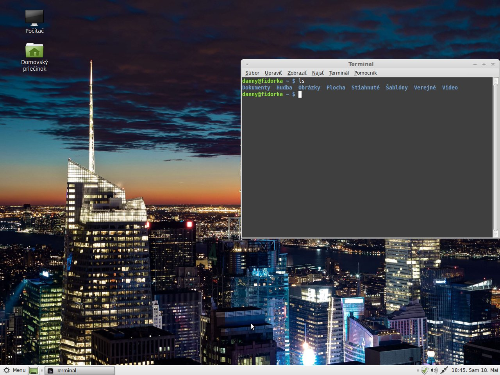Open the Nájsť menu in Terminal
This screenshot has height=375, width=500.
pos(318,73)
